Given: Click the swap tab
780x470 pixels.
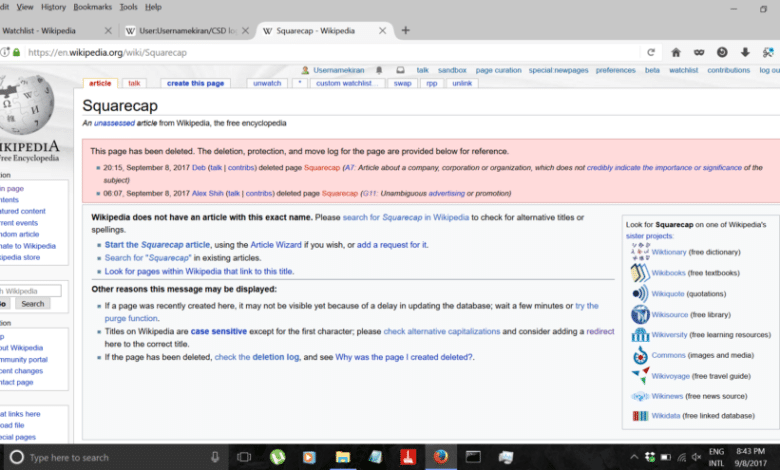Looking at the screenshot, I should click(402, 83).
